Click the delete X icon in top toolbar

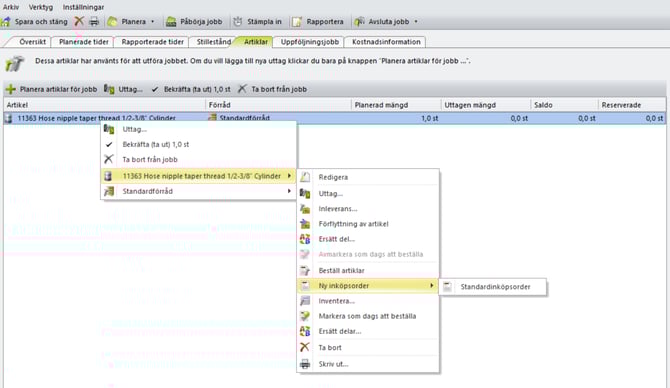(x=79, y=21)
